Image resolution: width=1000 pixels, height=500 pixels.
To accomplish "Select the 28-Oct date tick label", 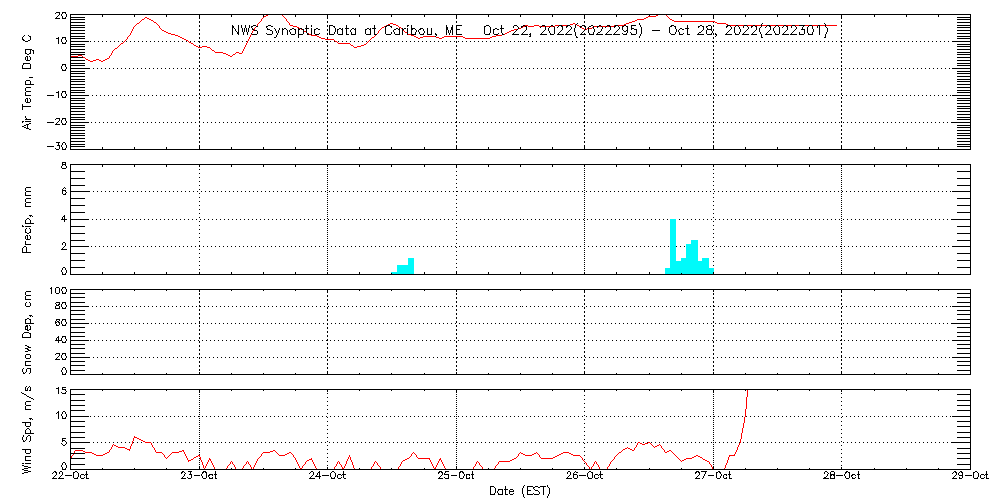I will pyautogui.click(x=842, y=477).
